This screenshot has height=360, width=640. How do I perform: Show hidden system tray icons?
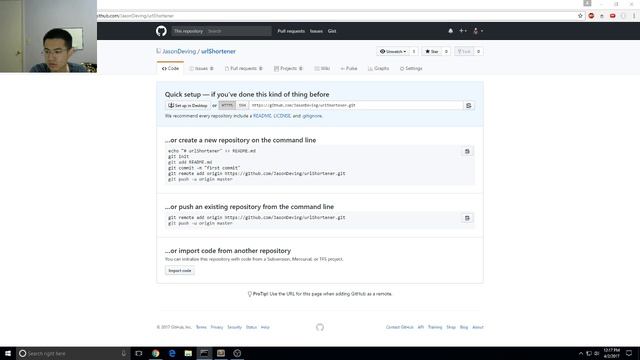581,353
